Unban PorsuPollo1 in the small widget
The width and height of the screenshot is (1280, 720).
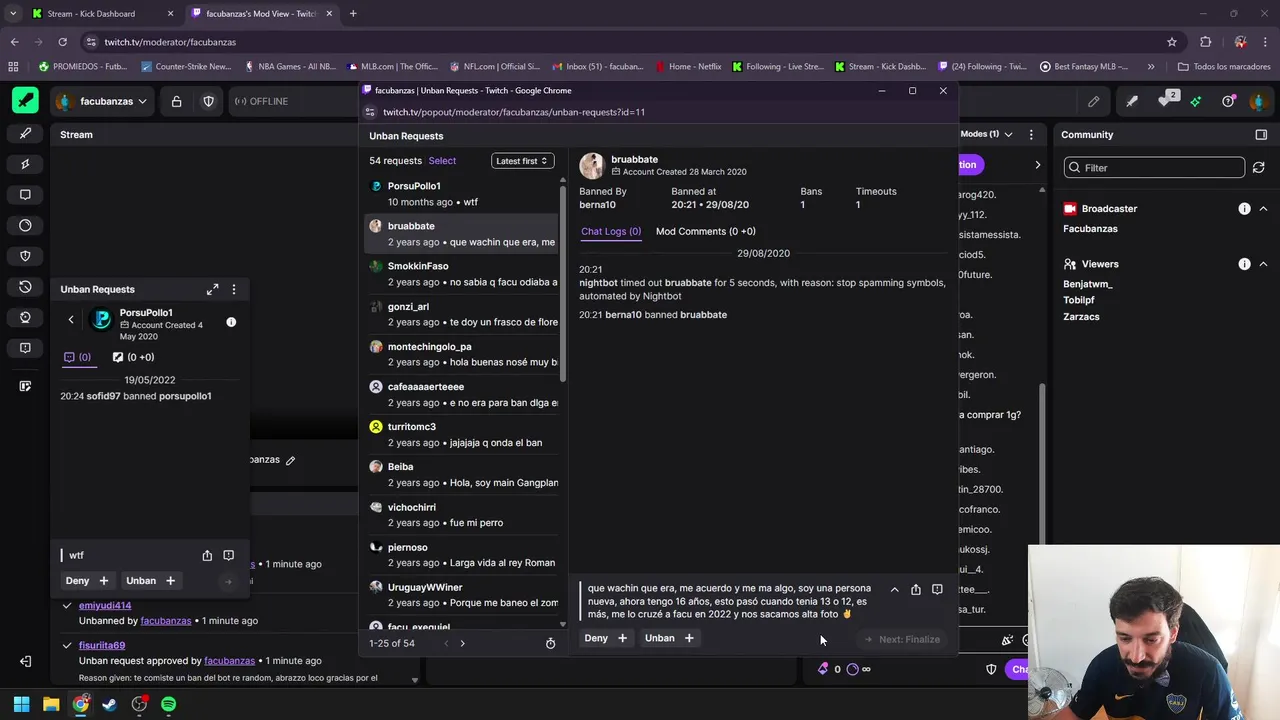point(150,581)
